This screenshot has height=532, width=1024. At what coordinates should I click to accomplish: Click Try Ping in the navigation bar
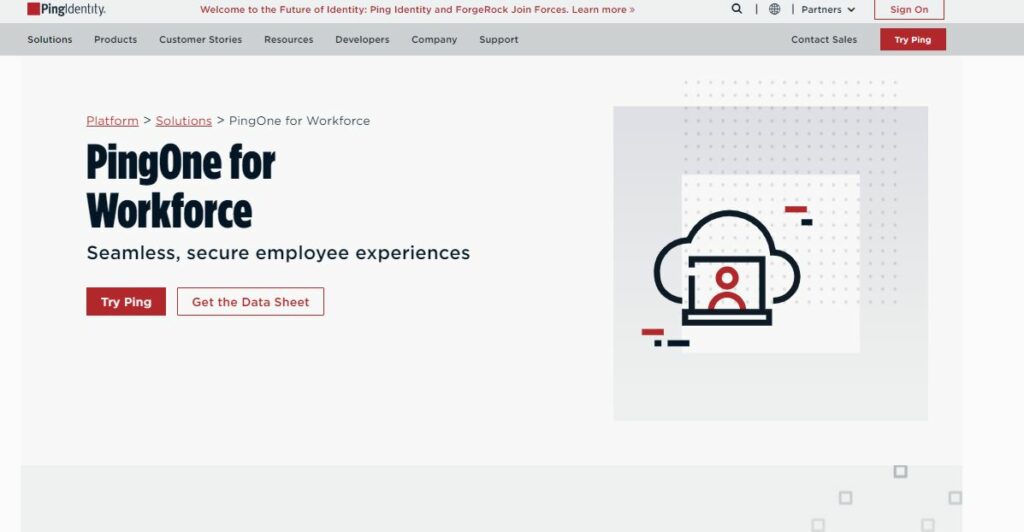[913, 39]
